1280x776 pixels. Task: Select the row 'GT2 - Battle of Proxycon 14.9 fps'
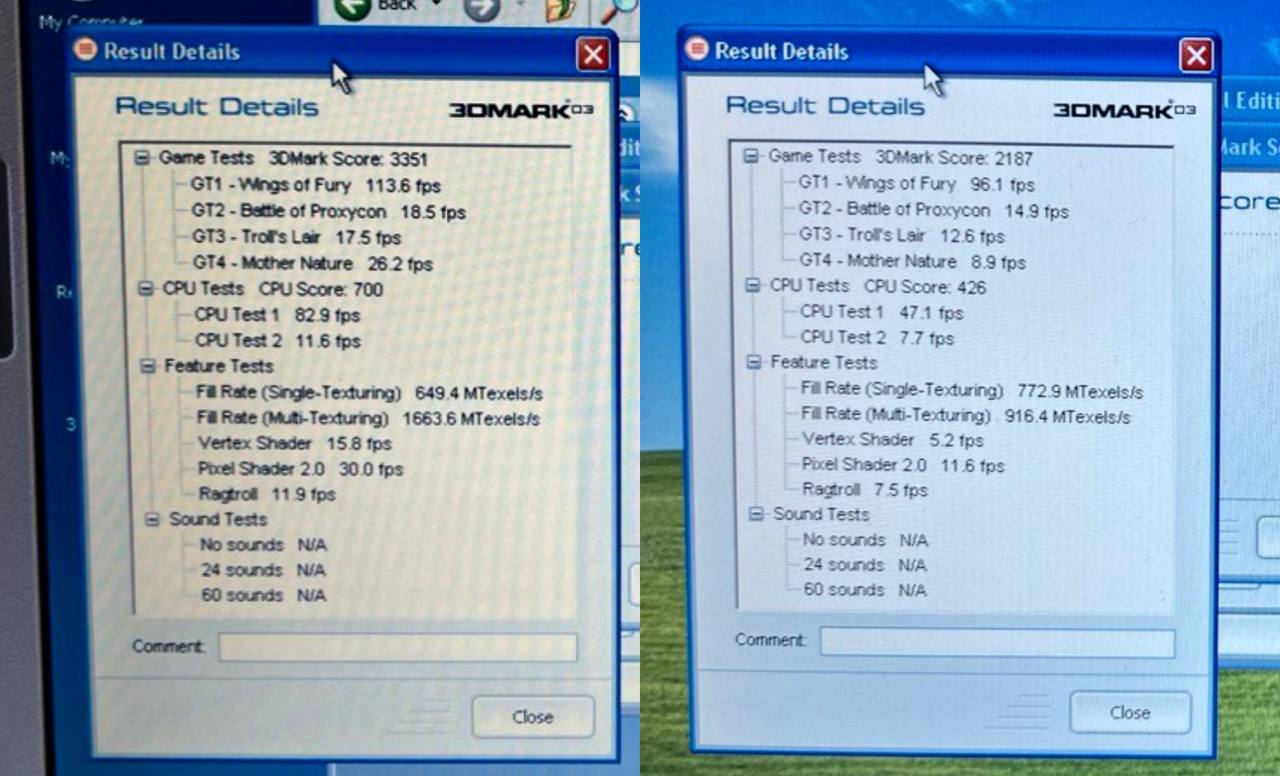(934, 210)
